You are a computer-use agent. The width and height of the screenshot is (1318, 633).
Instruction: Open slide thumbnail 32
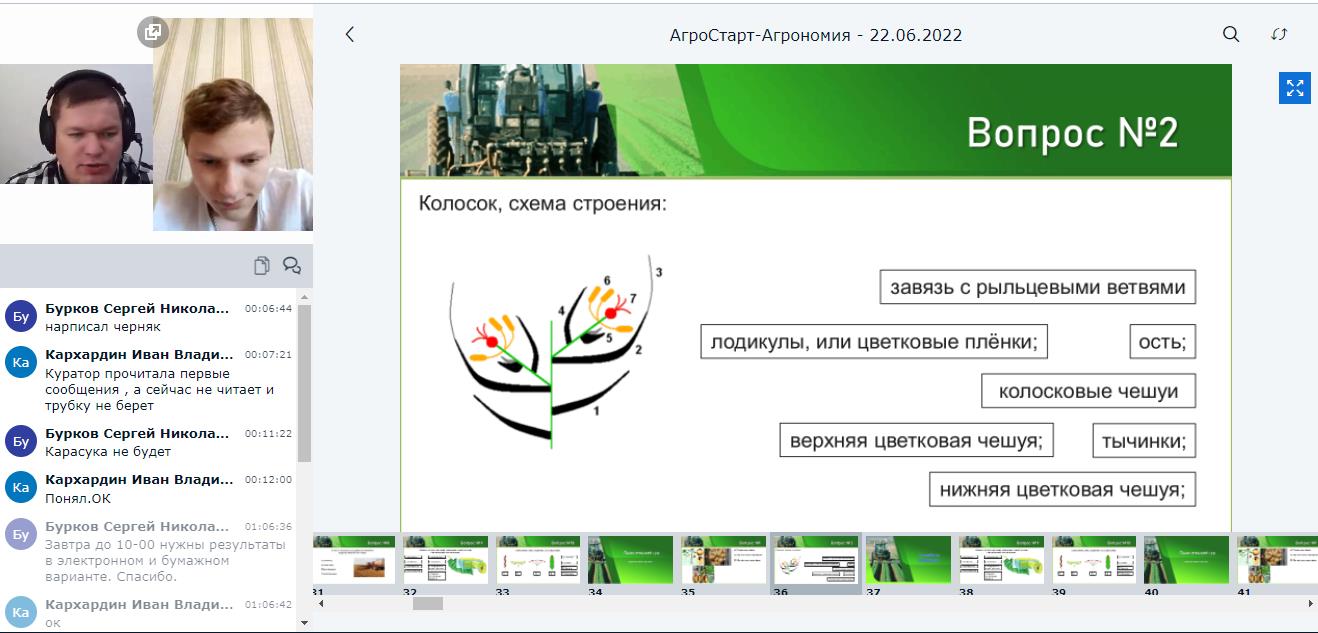tap(446, 560)
